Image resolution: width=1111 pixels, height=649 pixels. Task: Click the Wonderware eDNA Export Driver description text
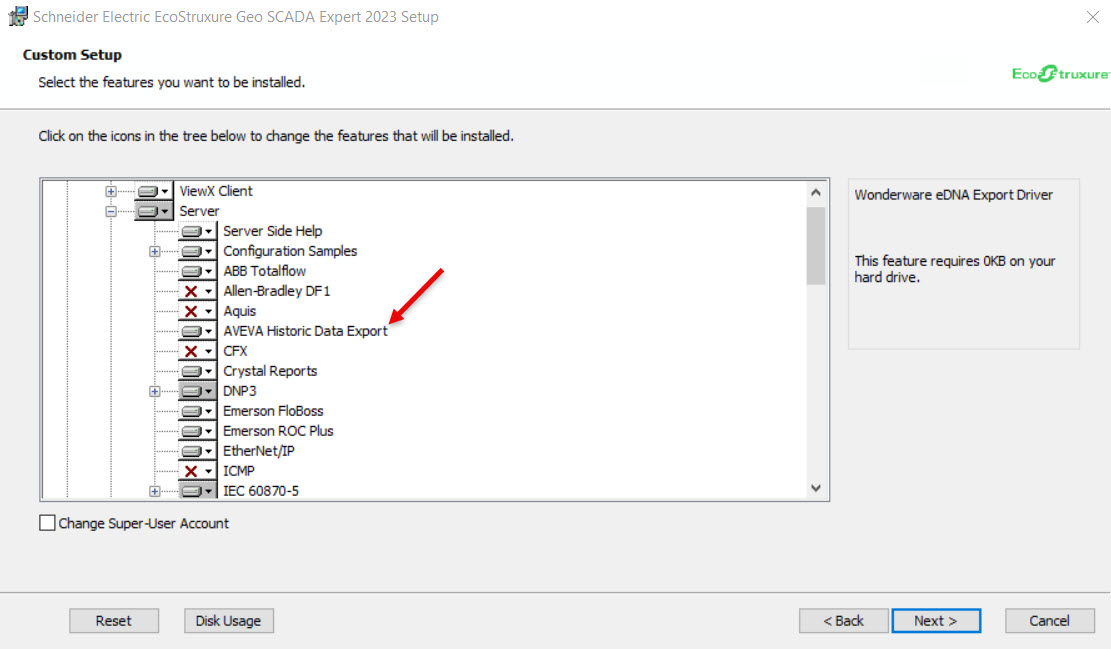[953, 195]
